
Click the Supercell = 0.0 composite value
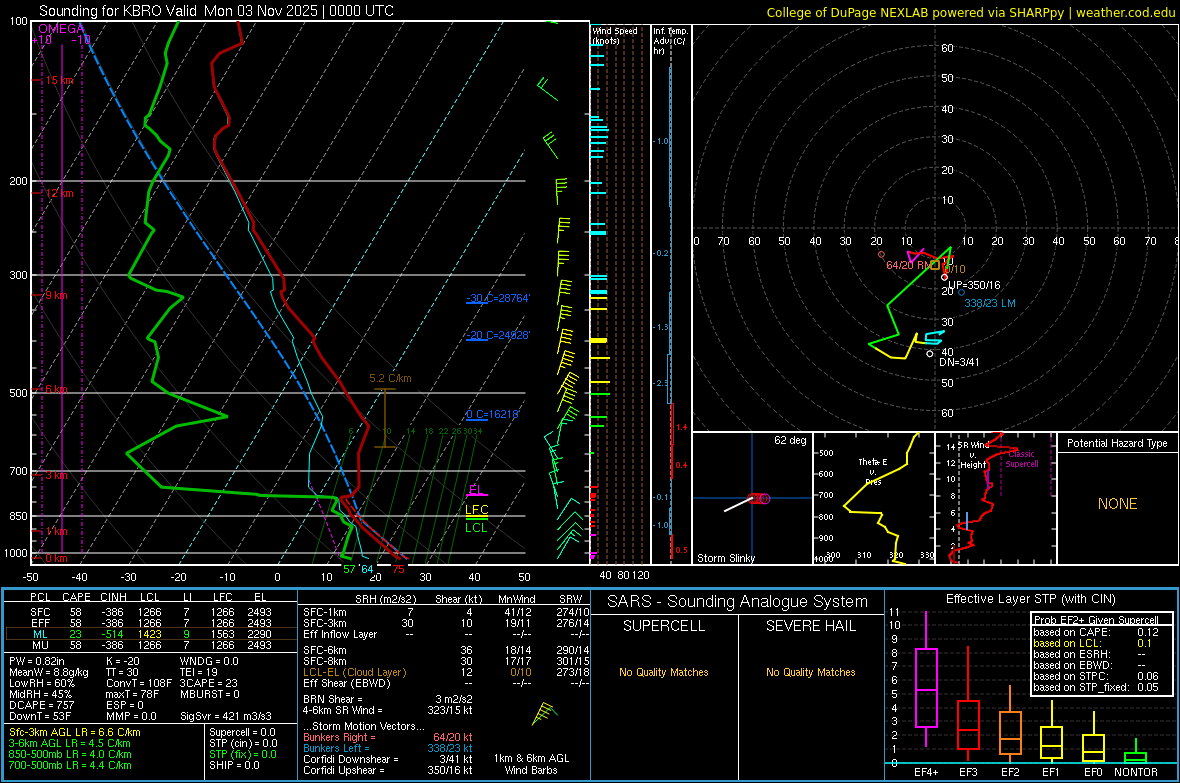[242, 732]
